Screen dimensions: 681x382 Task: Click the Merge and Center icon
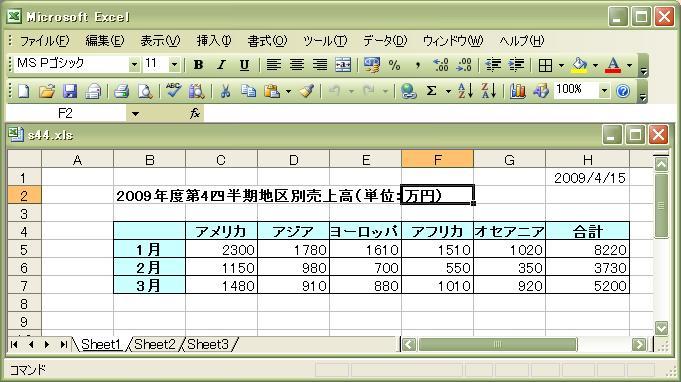tap(343, 65)
